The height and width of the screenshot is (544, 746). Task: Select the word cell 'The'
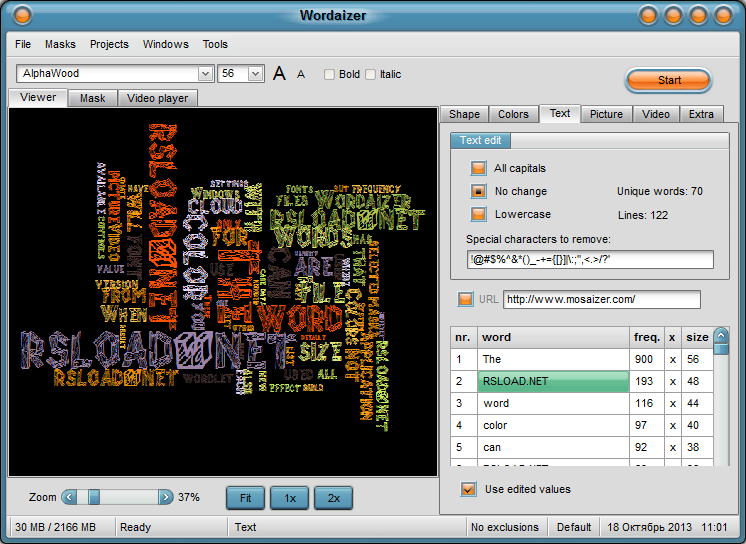553,360
